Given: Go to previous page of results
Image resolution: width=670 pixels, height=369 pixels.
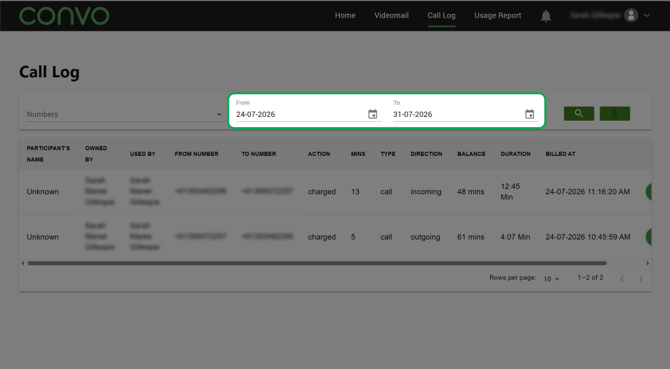Looking at the screenshot, I should (x=622, y=279).
